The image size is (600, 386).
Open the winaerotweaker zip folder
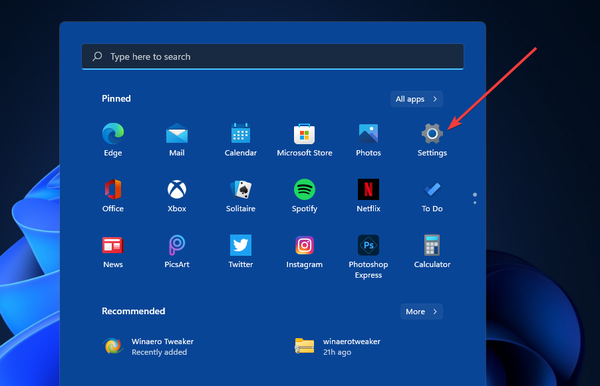(338, 346)
